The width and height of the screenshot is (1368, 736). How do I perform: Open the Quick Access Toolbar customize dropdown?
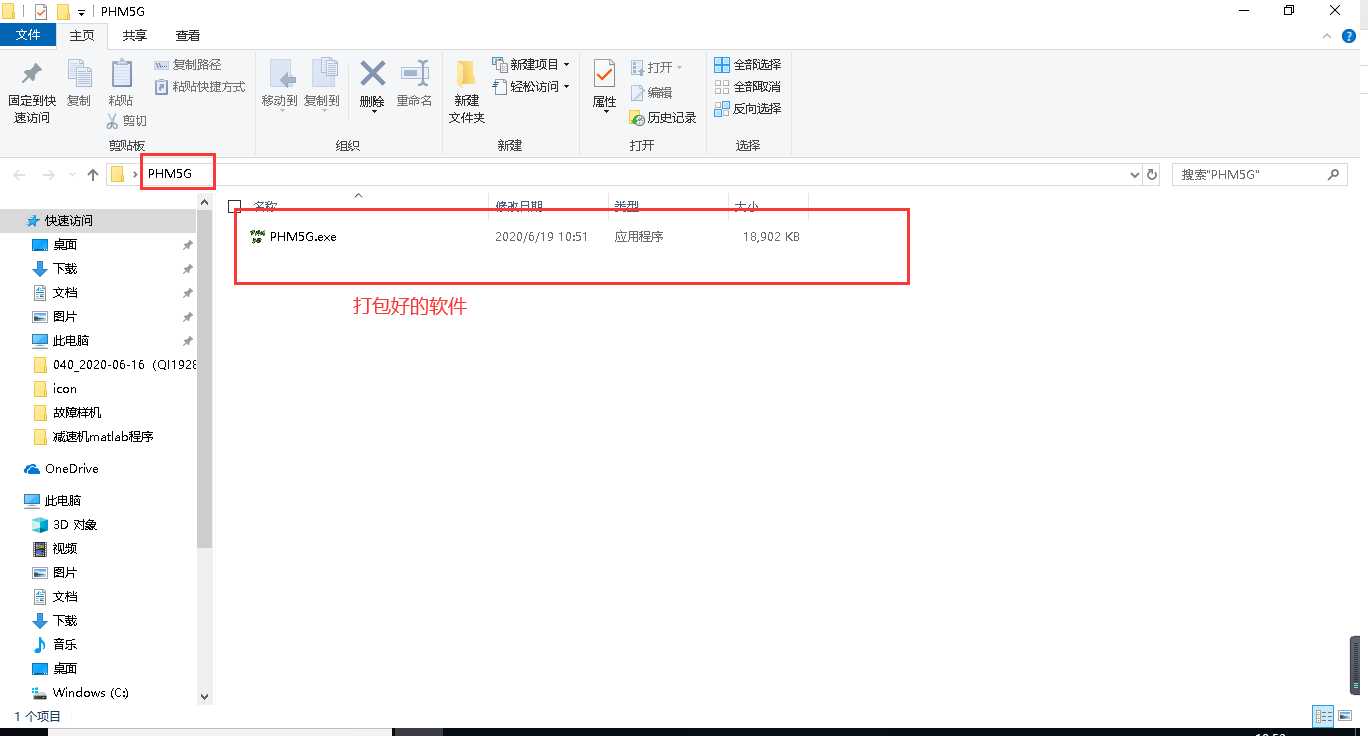click(81, 12)
